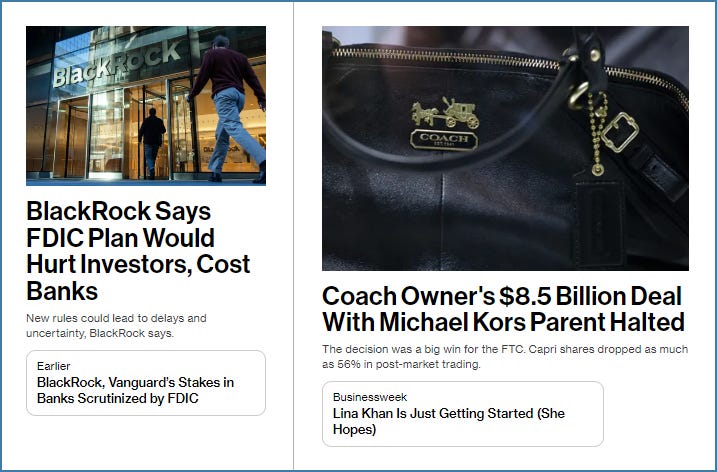Open Lina Khan Is Just Getting Started article
Viewport: 717px width, 472px height.
(x=449, y=421)
